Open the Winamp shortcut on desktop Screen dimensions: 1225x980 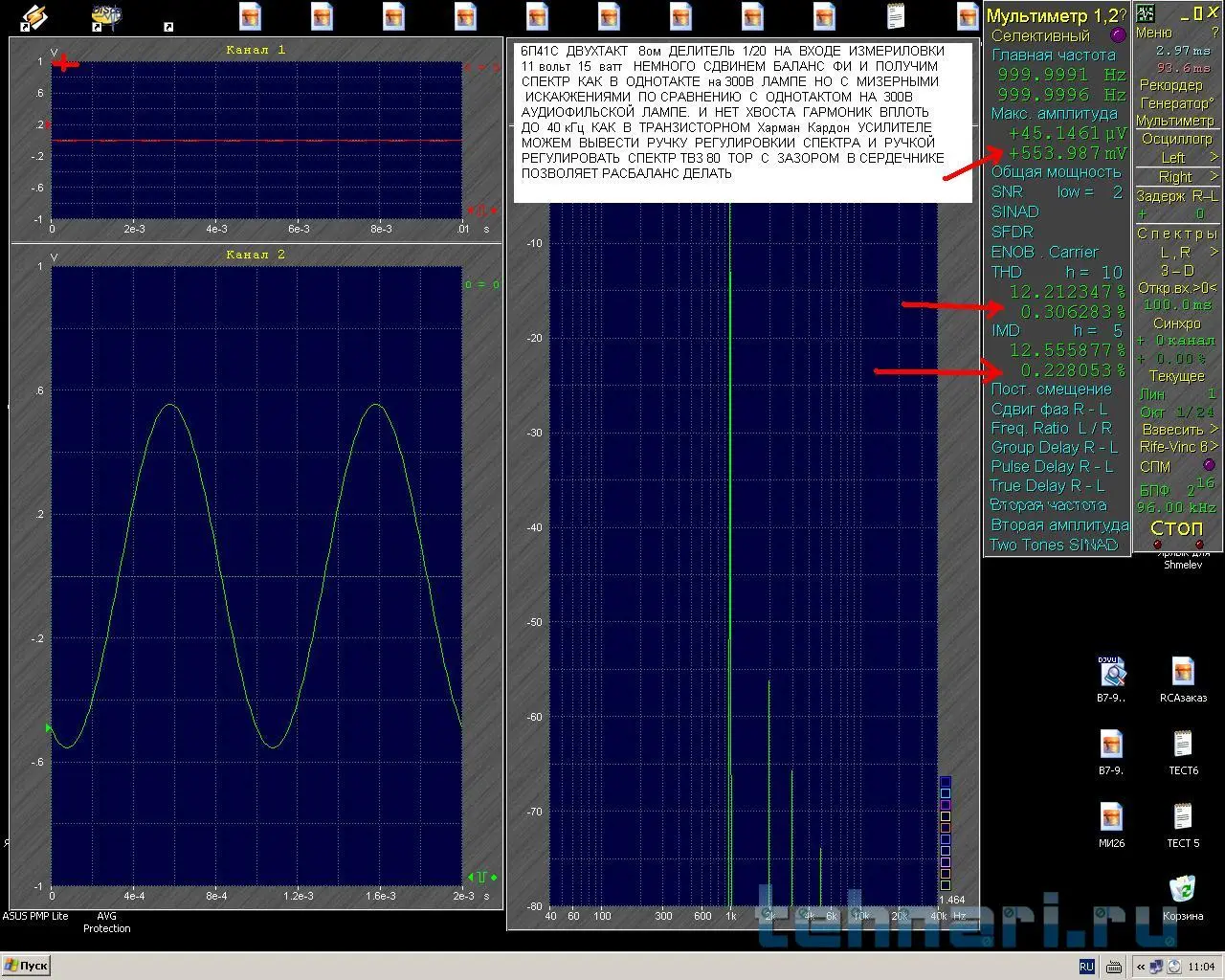(33, 16)
